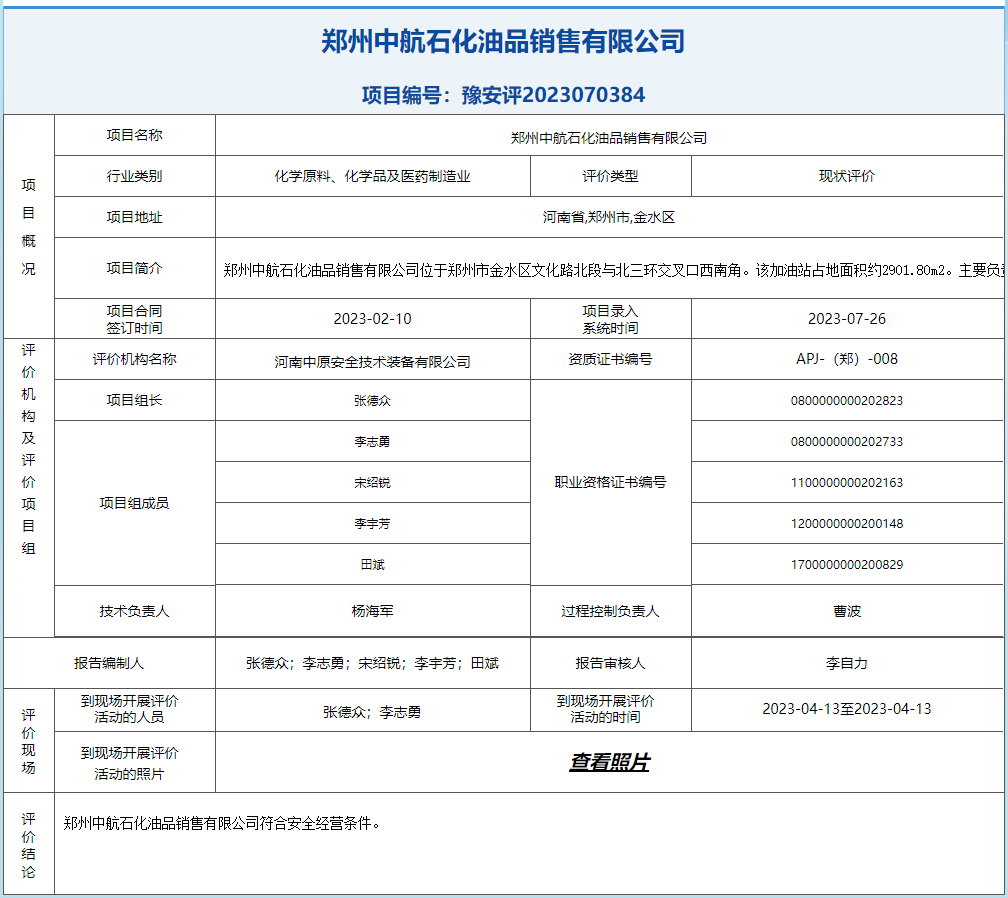Click the 项目概况 section header

[28, 227]
